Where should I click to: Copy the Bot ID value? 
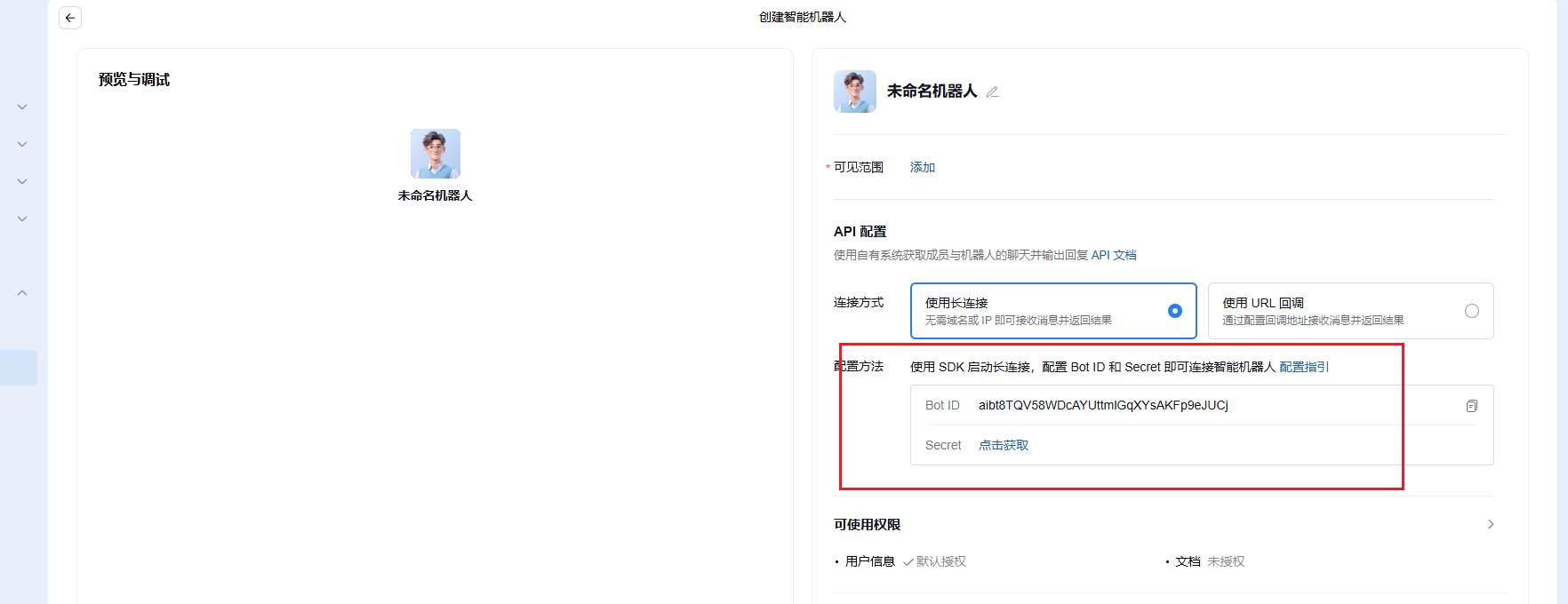point(1472,406)
